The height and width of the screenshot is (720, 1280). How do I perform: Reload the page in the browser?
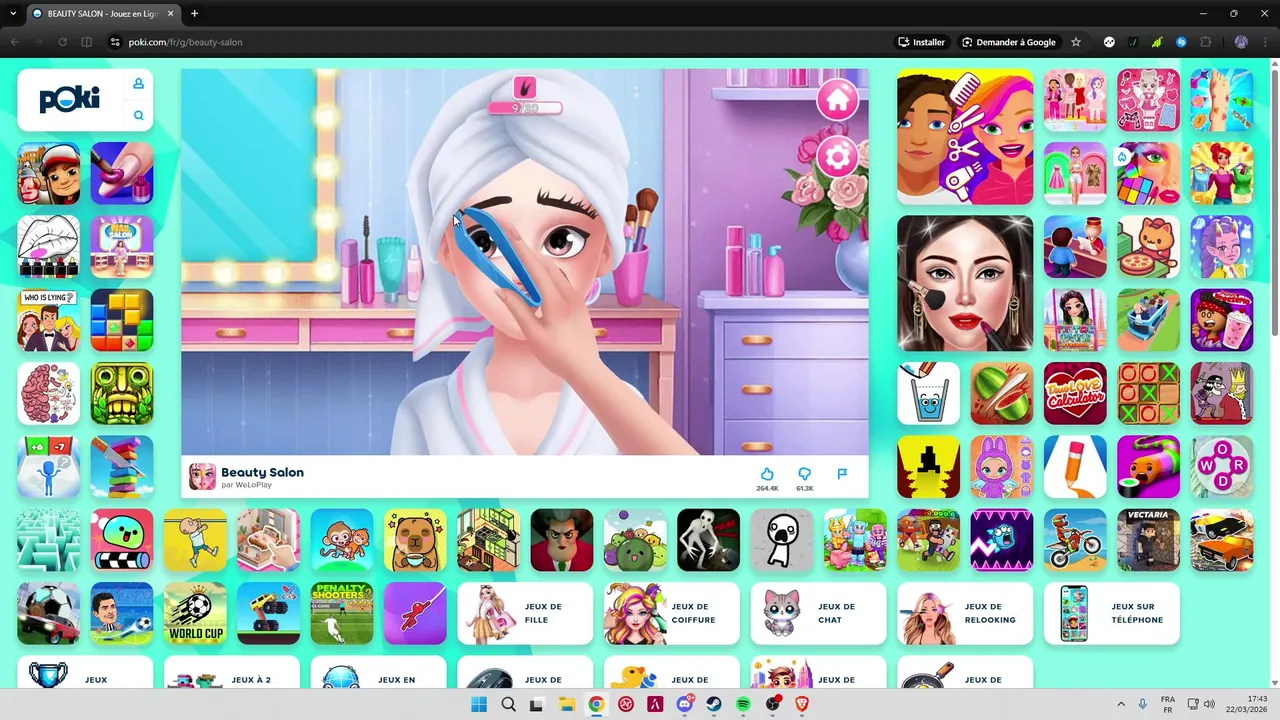[x=62, y=42]
